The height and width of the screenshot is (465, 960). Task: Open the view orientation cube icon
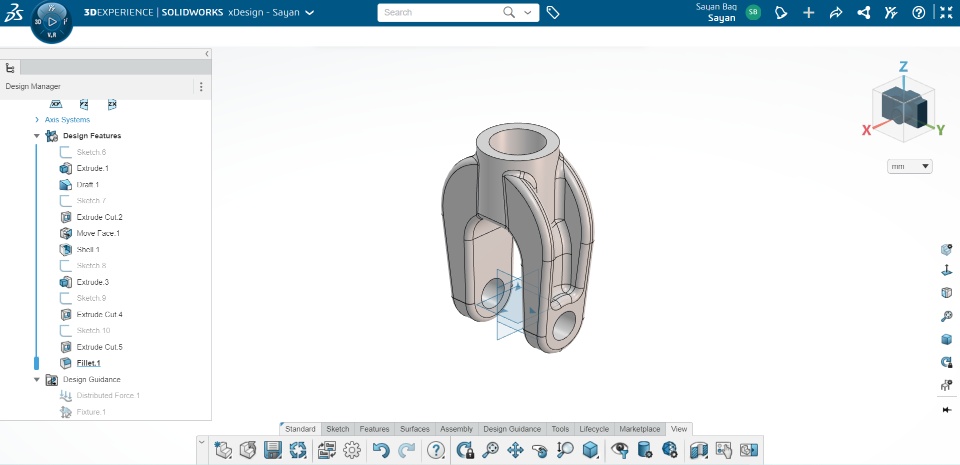[591, 451]
